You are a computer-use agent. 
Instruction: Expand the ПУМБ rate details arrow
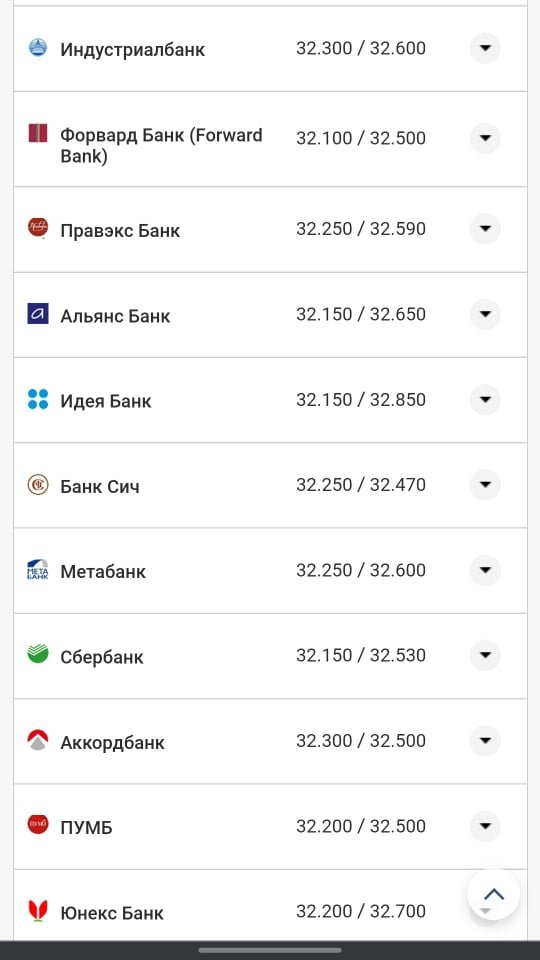coord(486,826)
